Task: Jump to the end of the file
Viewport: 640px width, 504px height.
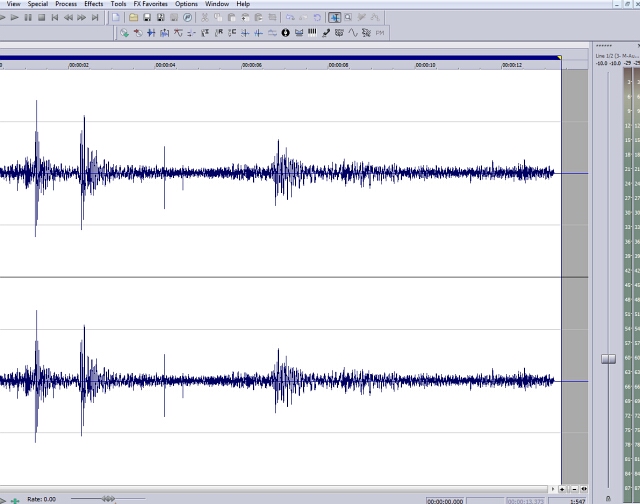Action: (x=95, y=18)
